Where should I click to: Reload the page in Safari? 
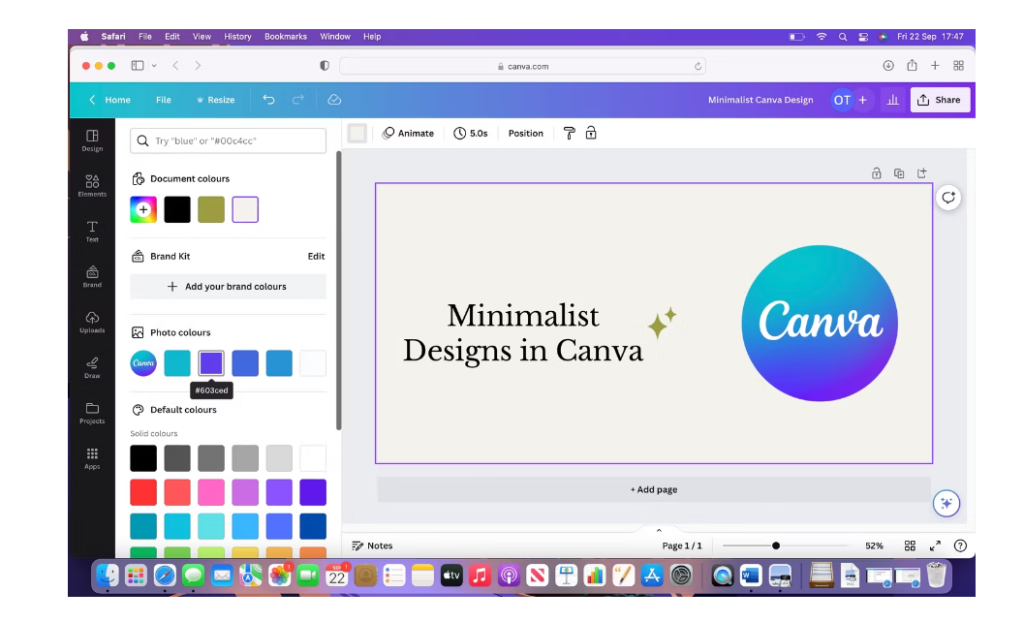[x=697, y=66]
